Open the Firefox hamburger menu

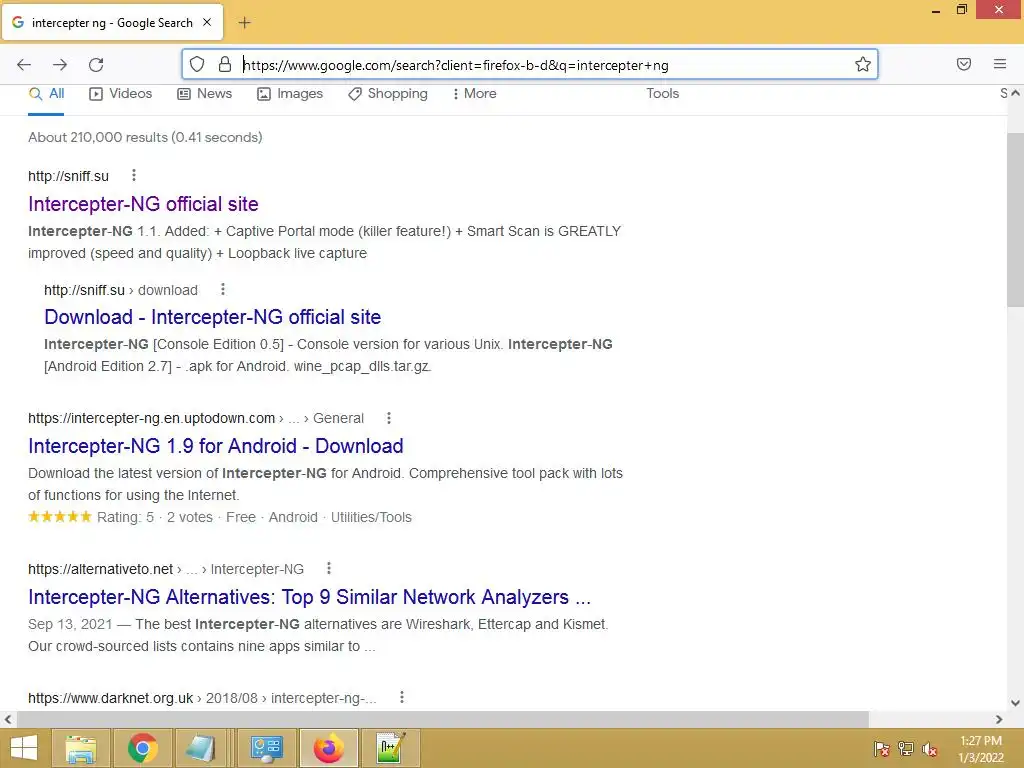click(1000, 64)
